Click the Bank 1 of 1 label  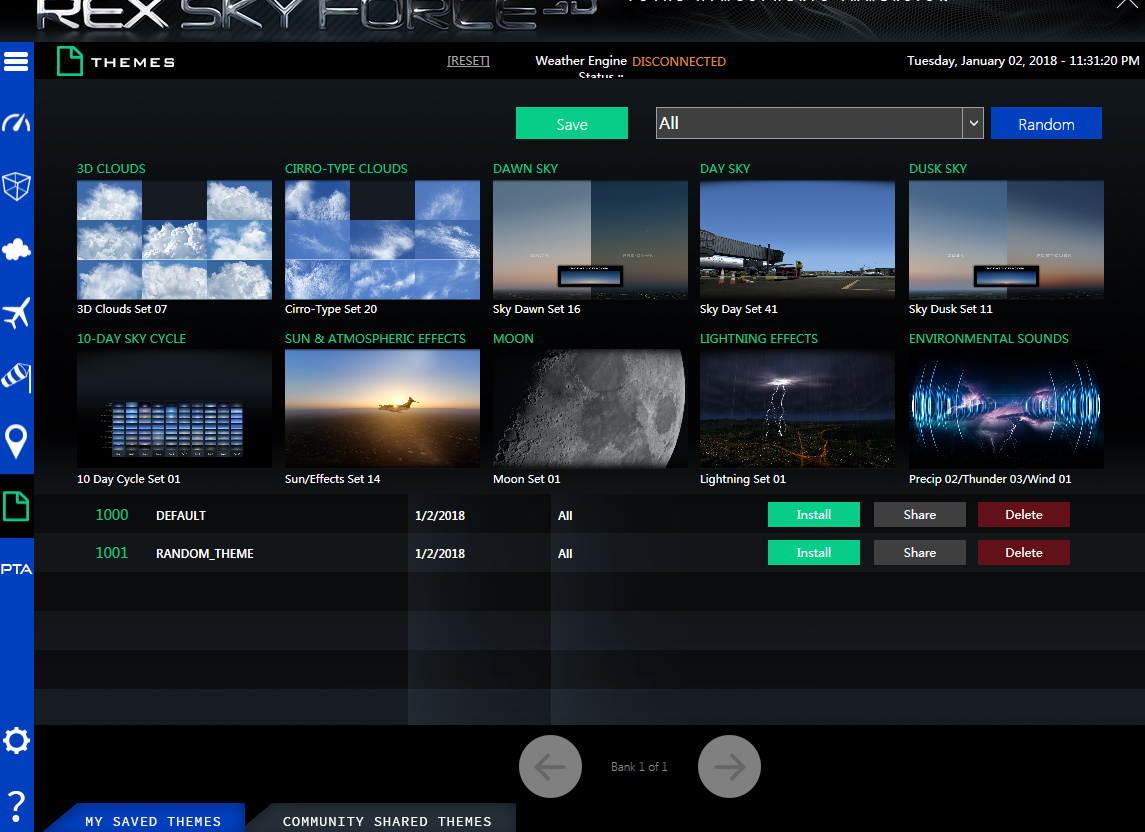(639, 767)
